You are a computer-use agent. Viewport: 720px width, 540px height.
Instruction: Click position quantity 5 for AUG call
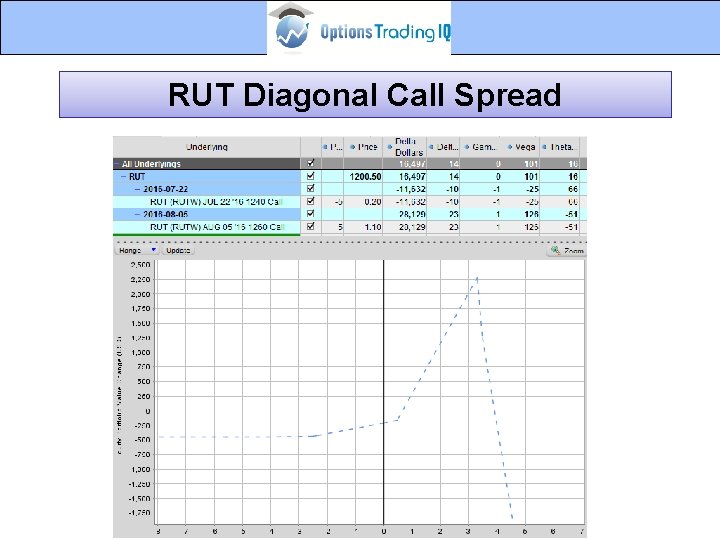[x=340, y=227]
